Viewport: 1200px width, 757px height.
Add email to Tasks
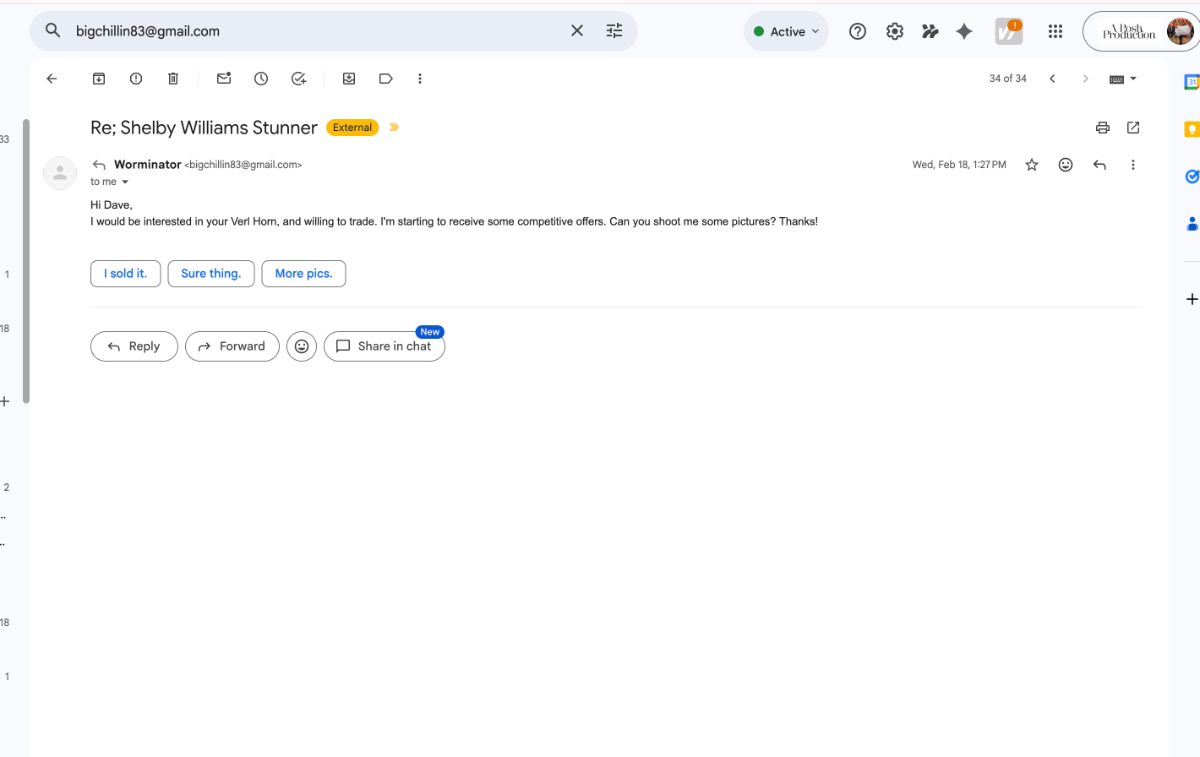(x=298, y=79)
